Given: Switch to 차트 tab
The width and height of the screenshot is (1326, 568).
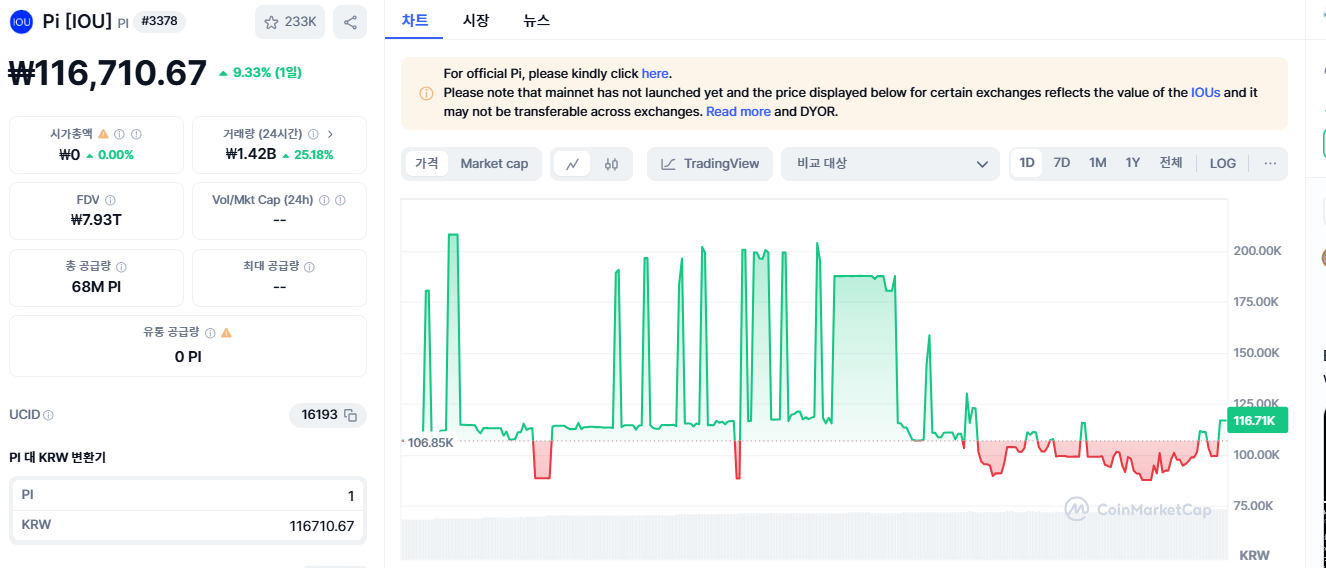Looking at the screenshot, I should click(x=414, y=20).
